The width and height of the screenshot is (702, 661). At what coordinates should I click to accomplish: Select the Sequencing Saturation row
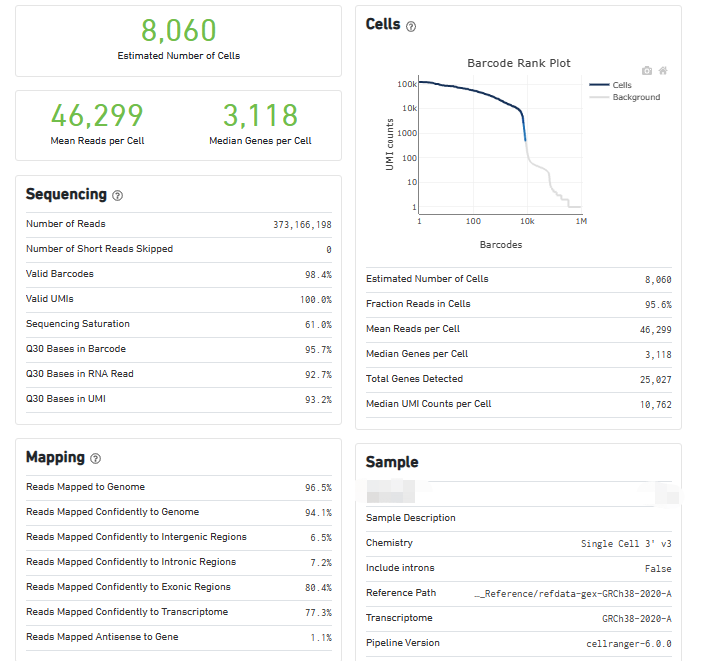tap(178, 324)
